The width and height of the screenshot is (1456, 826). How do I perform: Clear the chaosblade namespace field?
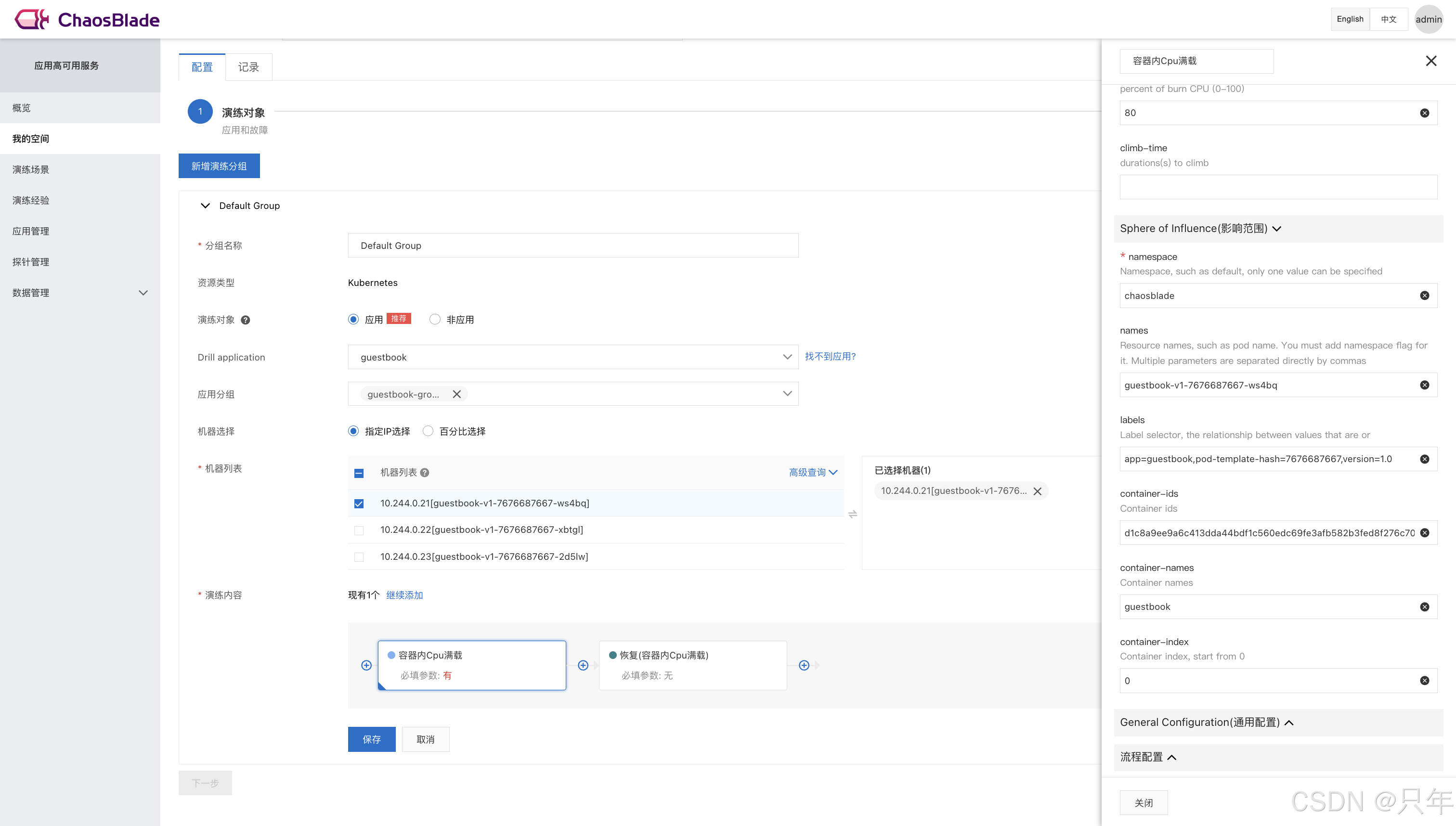point(1424,296)
